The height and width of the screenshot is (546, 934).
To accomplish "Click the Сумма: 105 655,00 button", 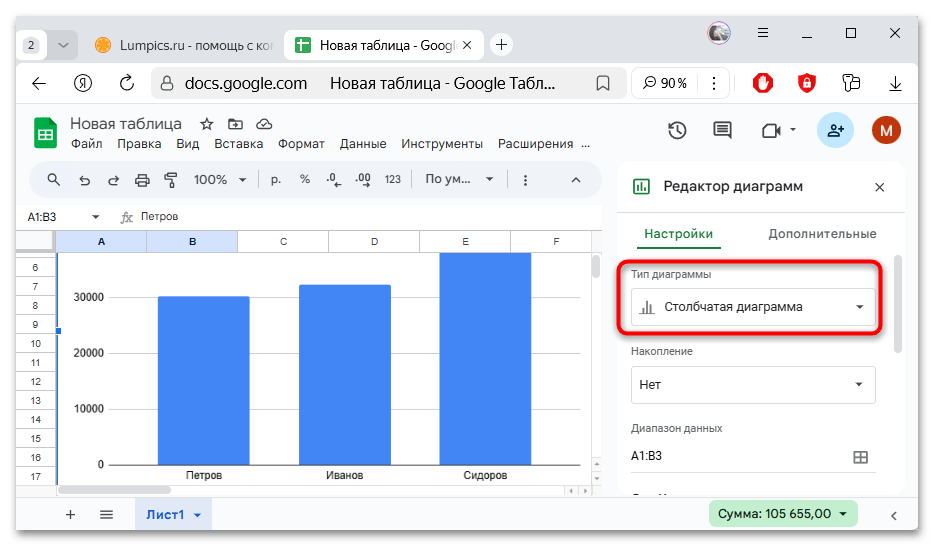I will (783, 514).
